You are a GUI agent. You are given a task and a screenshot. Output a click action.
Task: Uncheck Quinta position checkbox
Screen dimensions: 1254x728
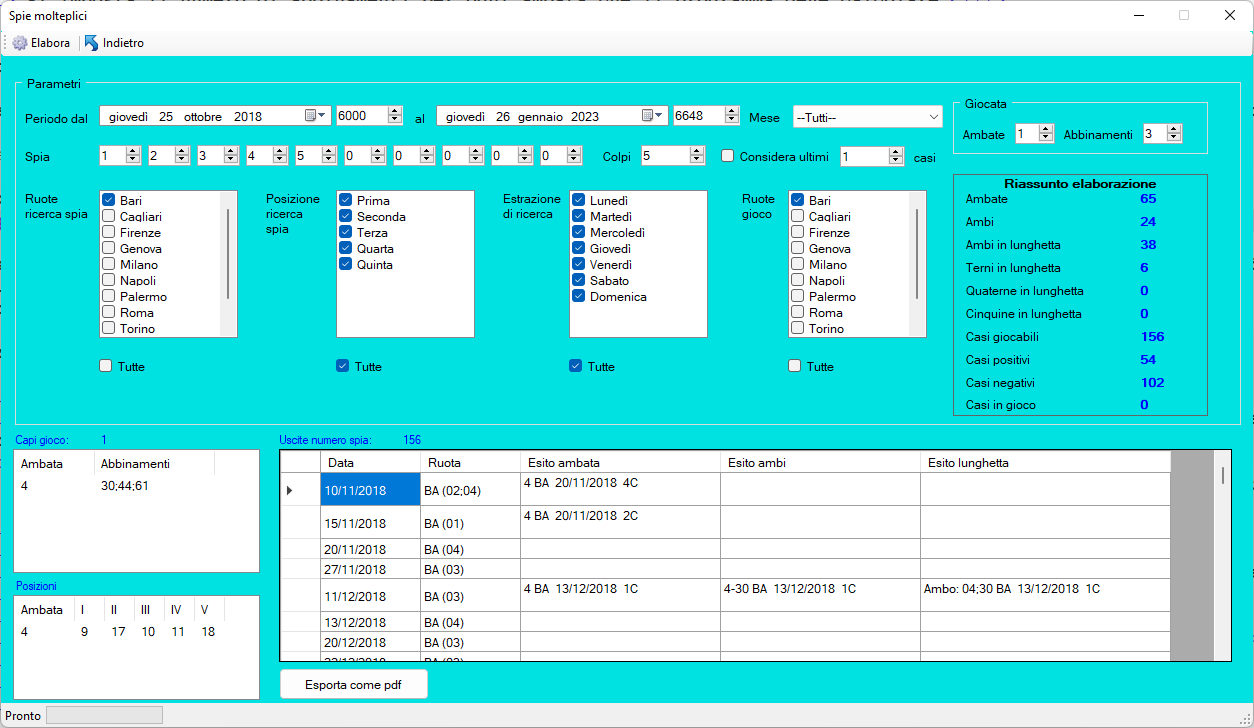tap(346, 264)
